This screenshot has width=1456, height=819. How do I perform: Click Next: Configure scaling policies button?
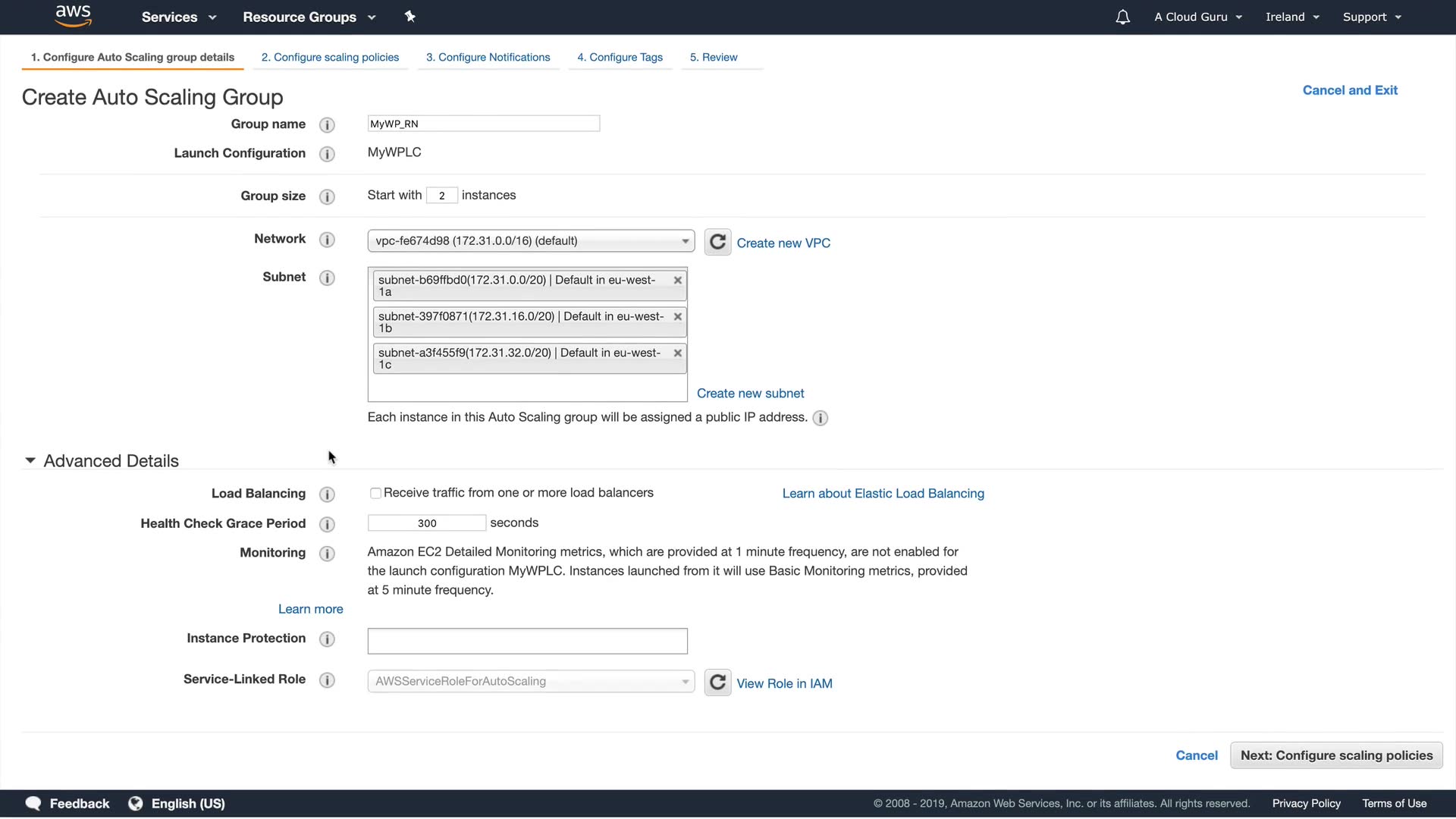pyautogui.click(x=1336, y=755)
